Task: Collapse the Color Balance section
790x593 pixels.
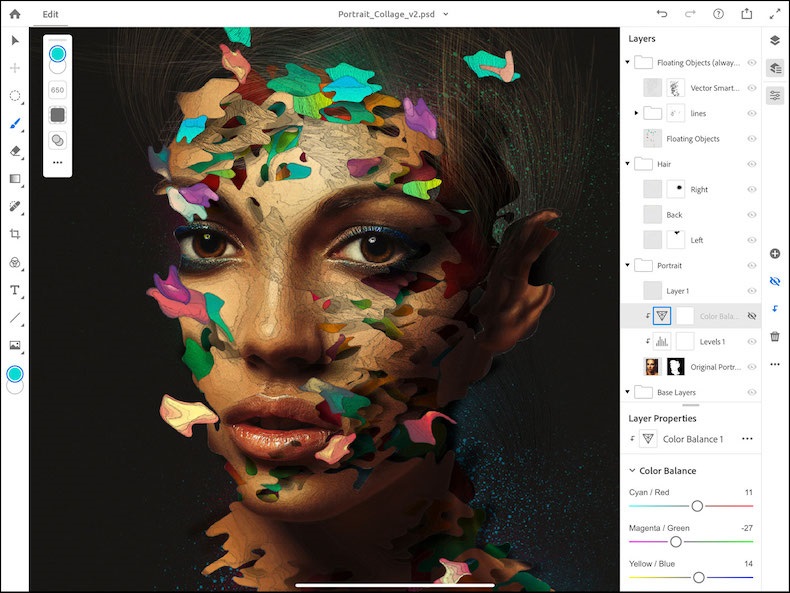Action: click(x=632, y=471)
